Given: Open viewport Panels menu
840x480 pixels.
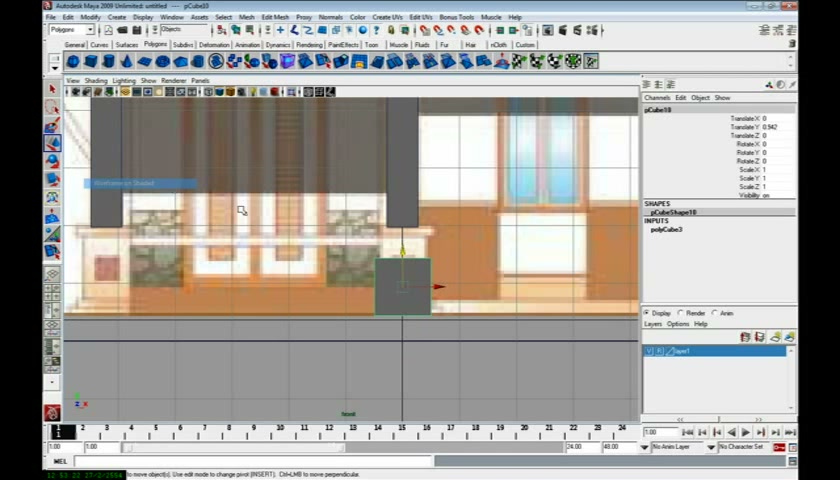Looking at the screenshot, I should [x=200, y=81].
